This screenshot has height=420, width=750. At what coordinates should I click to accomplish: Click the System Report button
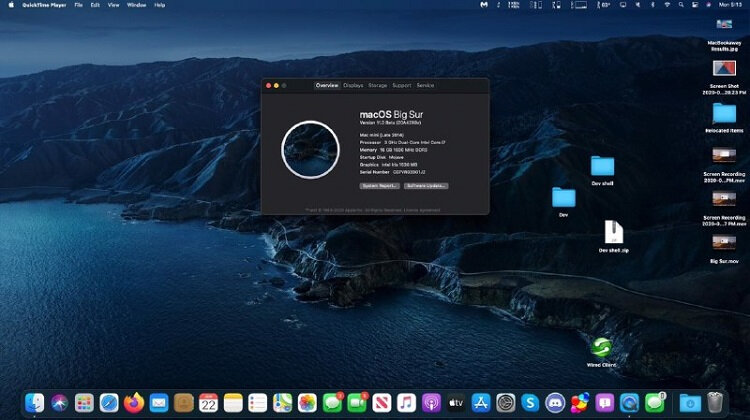(x=379, y=186)
